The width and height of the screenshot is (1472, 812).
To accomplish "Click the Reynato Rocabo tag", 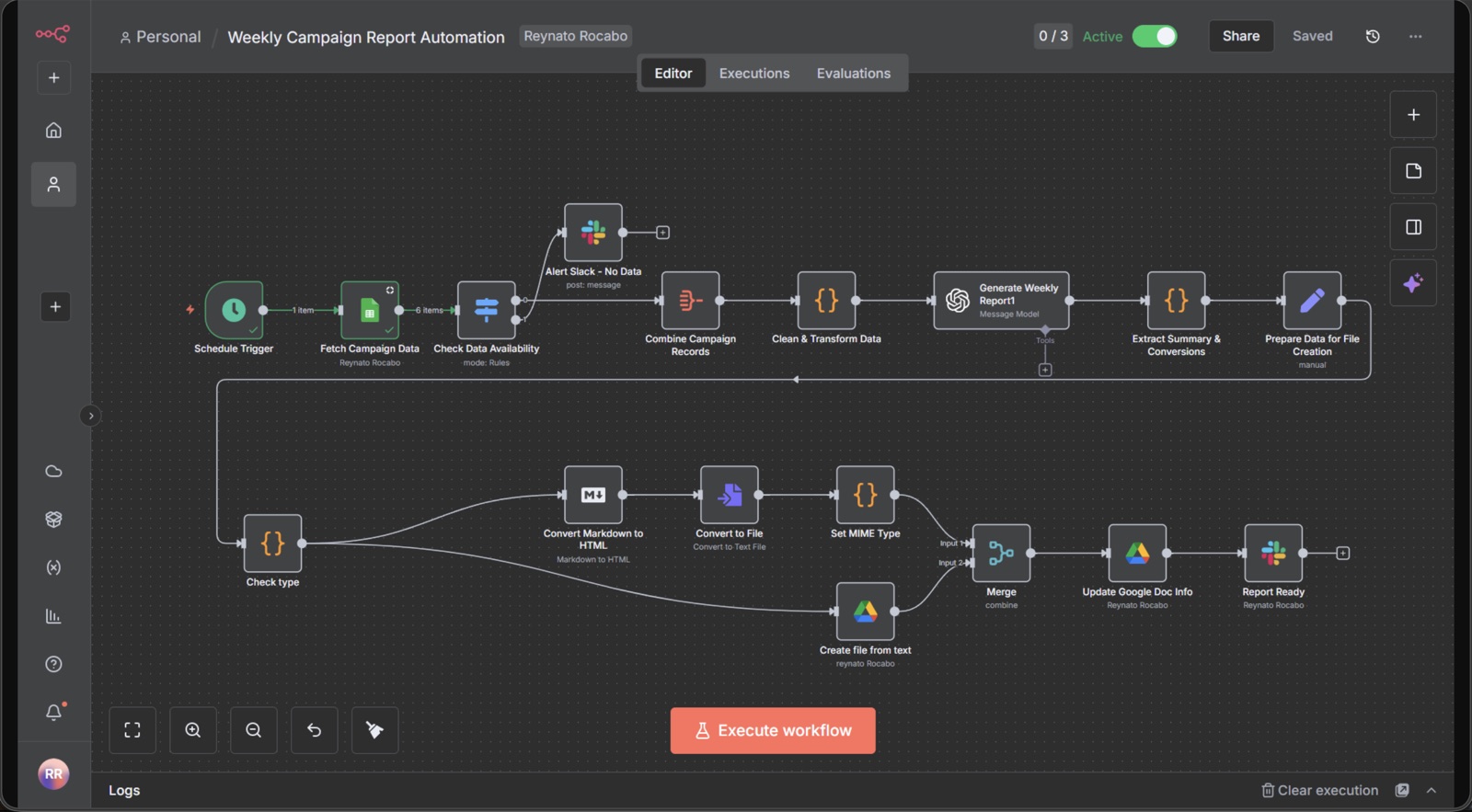I will coord(576,36).
